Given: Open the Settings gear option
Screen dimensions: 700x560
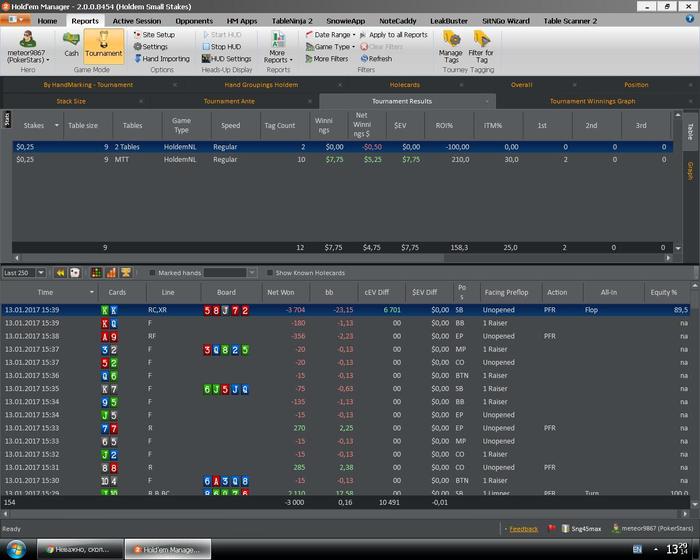Looking at the screenshot, I should (x=151, y=46).
